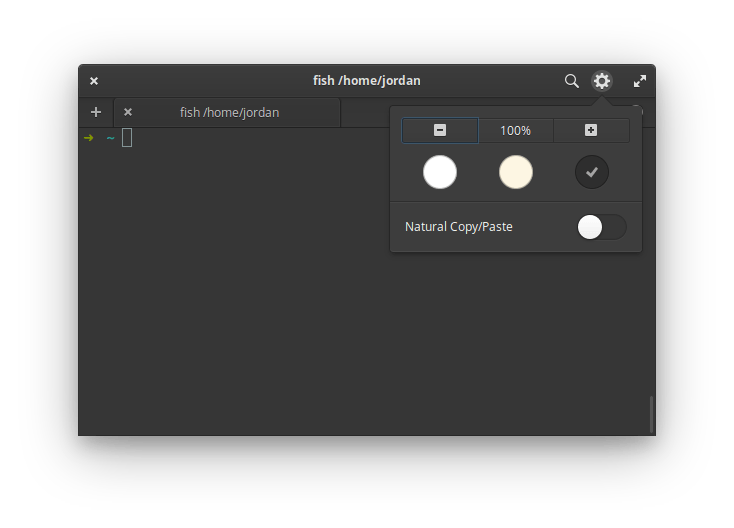Select the dark theme swatch with checkmark
This screenshot has height=528, width=734.
pyautogui.click(x=592, y=172)
